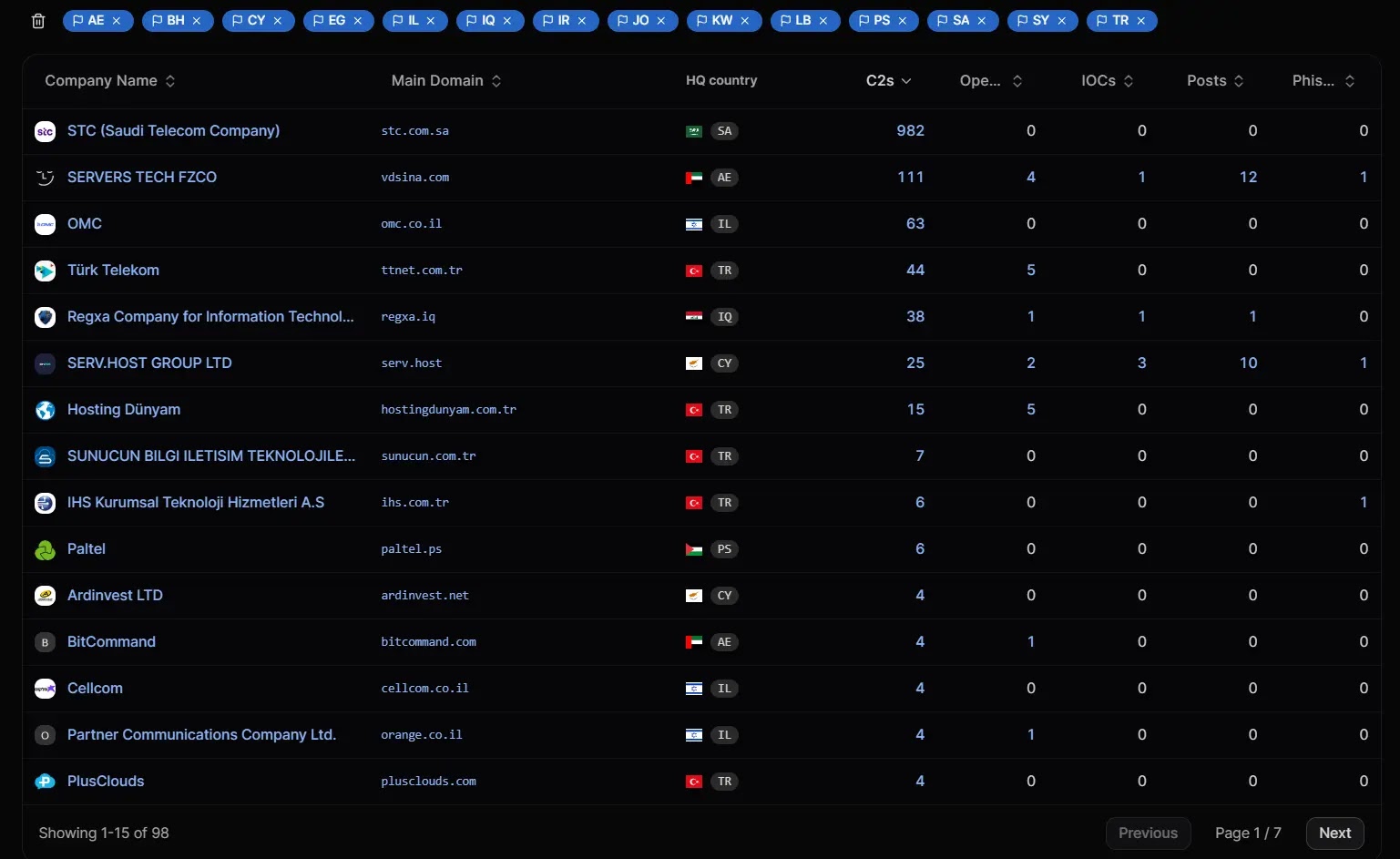
Task: Click the IQ country badge for Regxa
Action: 724,317
